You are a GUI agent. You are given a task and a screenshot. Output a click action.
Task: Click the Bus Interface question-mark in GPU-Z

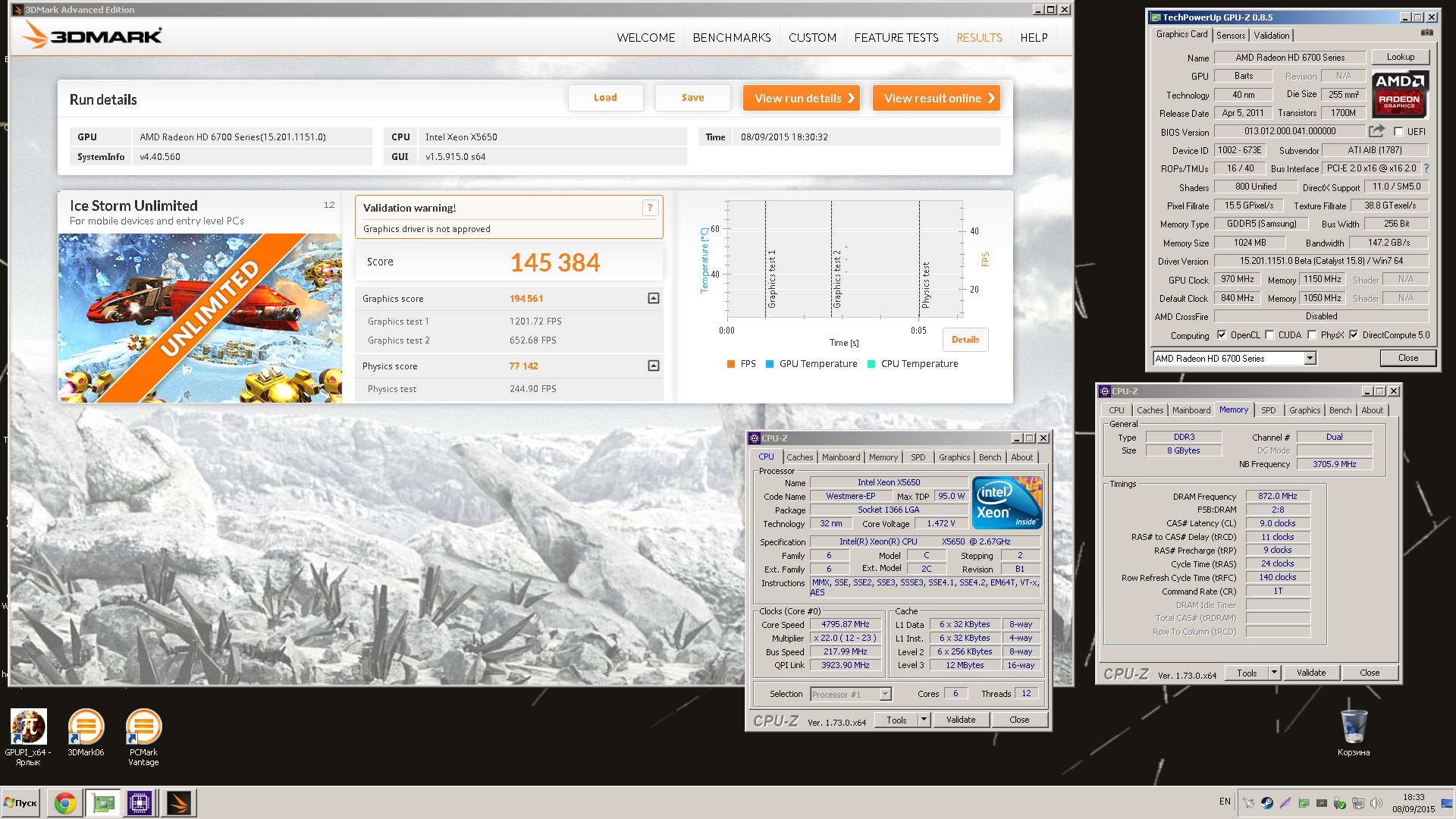(x=1426, y=168)
